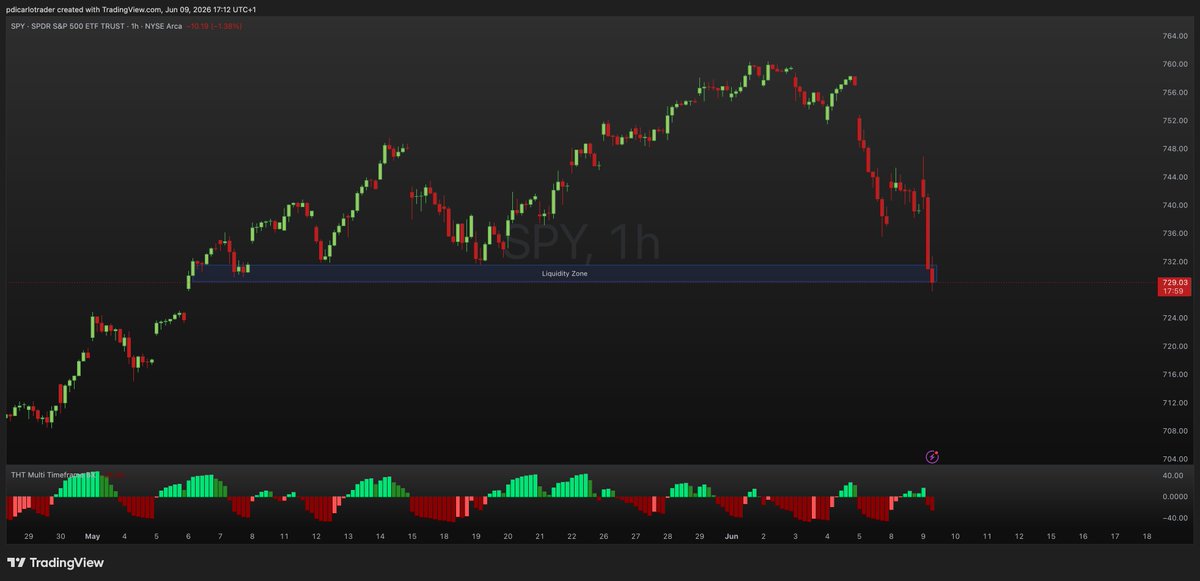Image resolution: width=1200 pixels, height=581 pixels.
Task: Click the purple lightning bolt event icon
Action: point(932,457)
